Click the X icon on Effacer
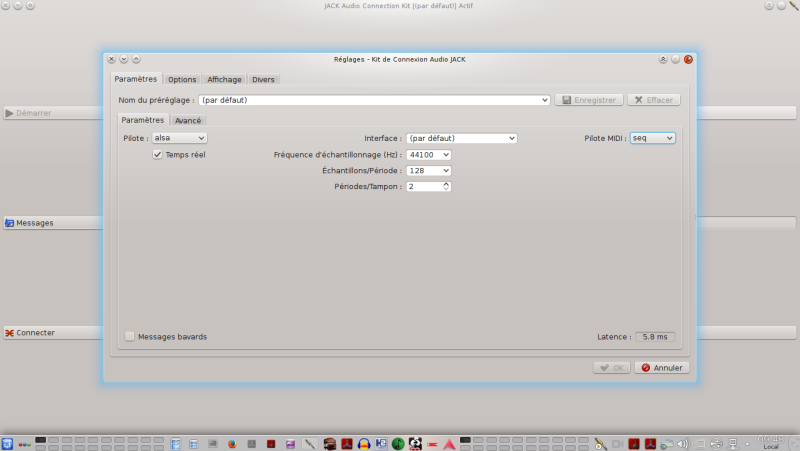This screenshot has width=800, height=451. 638,100
